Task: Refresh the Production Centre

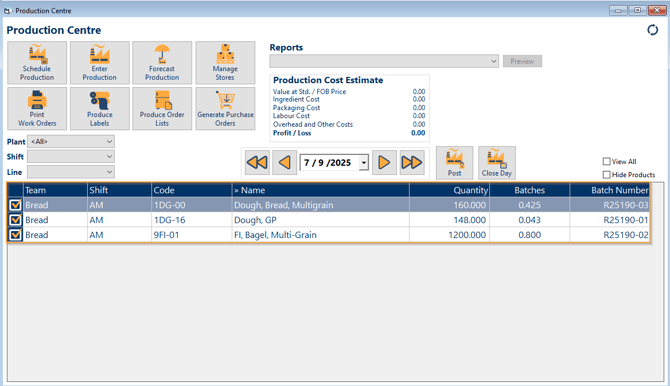Action: [652, 30]
